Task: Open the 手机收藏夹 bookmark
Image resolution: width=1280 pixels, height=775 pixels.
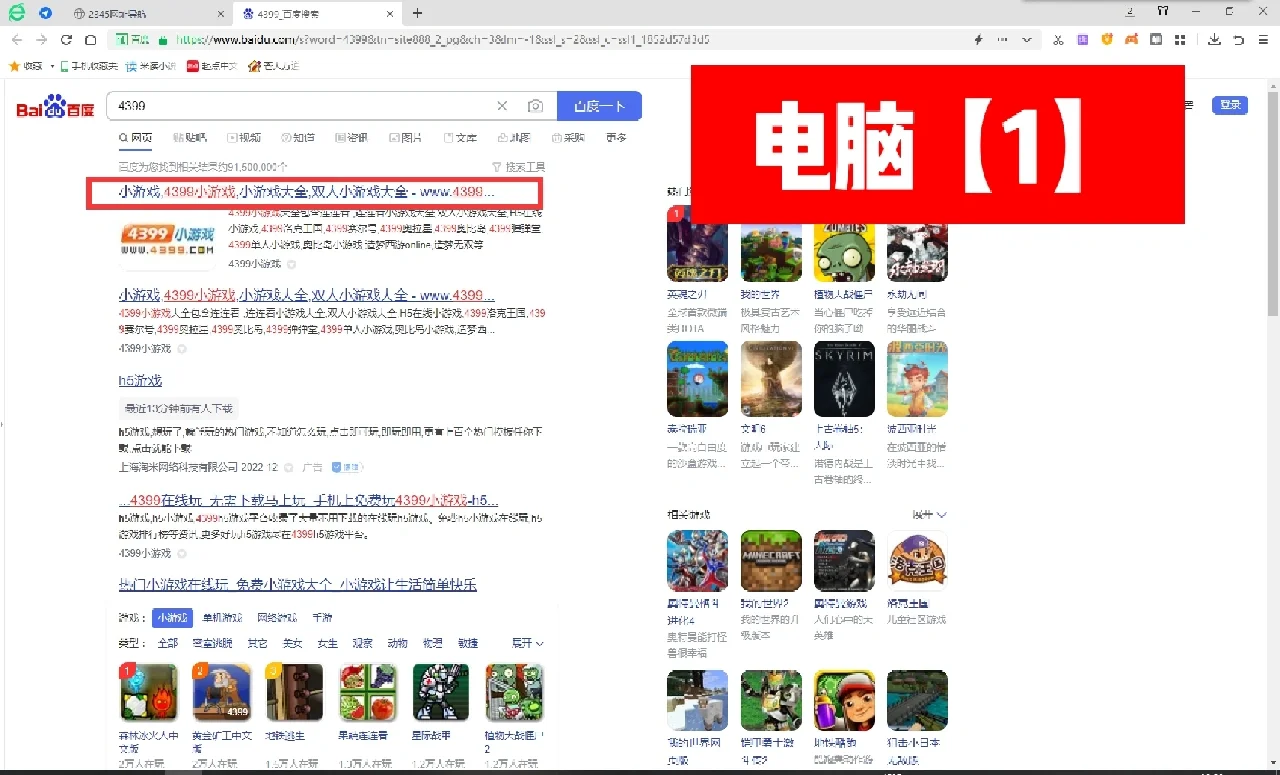Action: (x=89, y=66)
